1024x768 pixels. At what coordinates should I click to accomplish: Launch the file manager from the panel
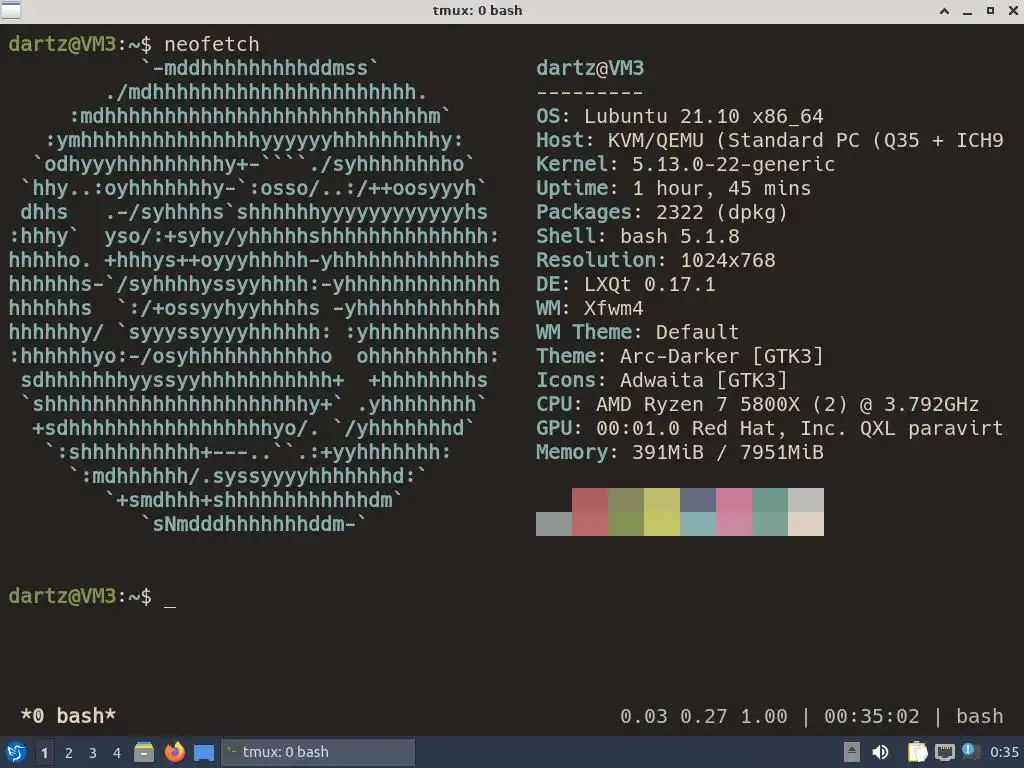point(144,752)
